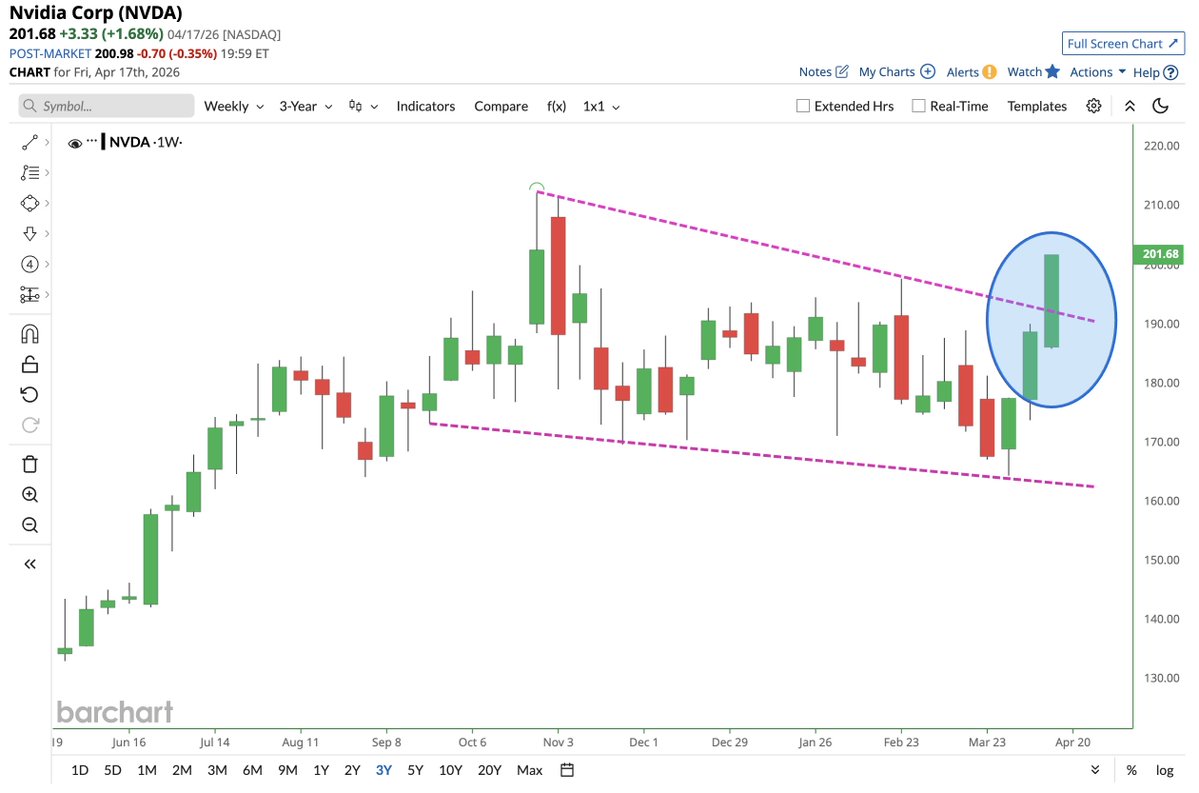This screenshot has height=793, width=1199.
Task: Click the NVDA ·1W· series label
Action: [x=145, y=142]
